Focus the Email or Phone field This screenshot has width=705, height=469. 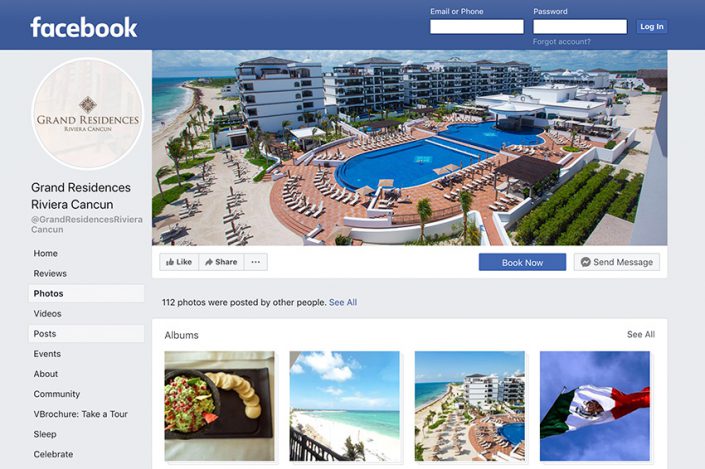[x=477, y=27]
